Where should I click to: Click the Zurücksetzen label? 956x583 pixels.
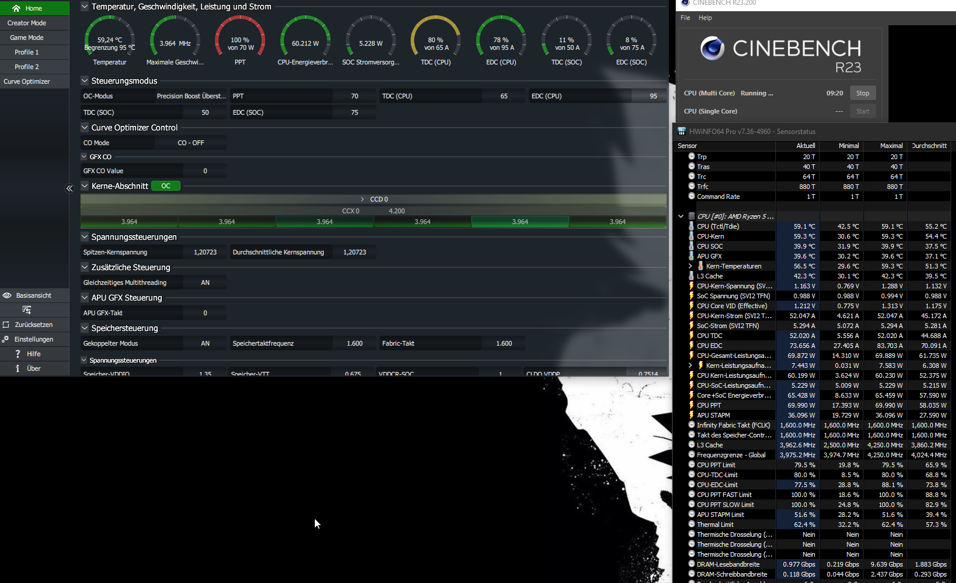pos(34,324)
